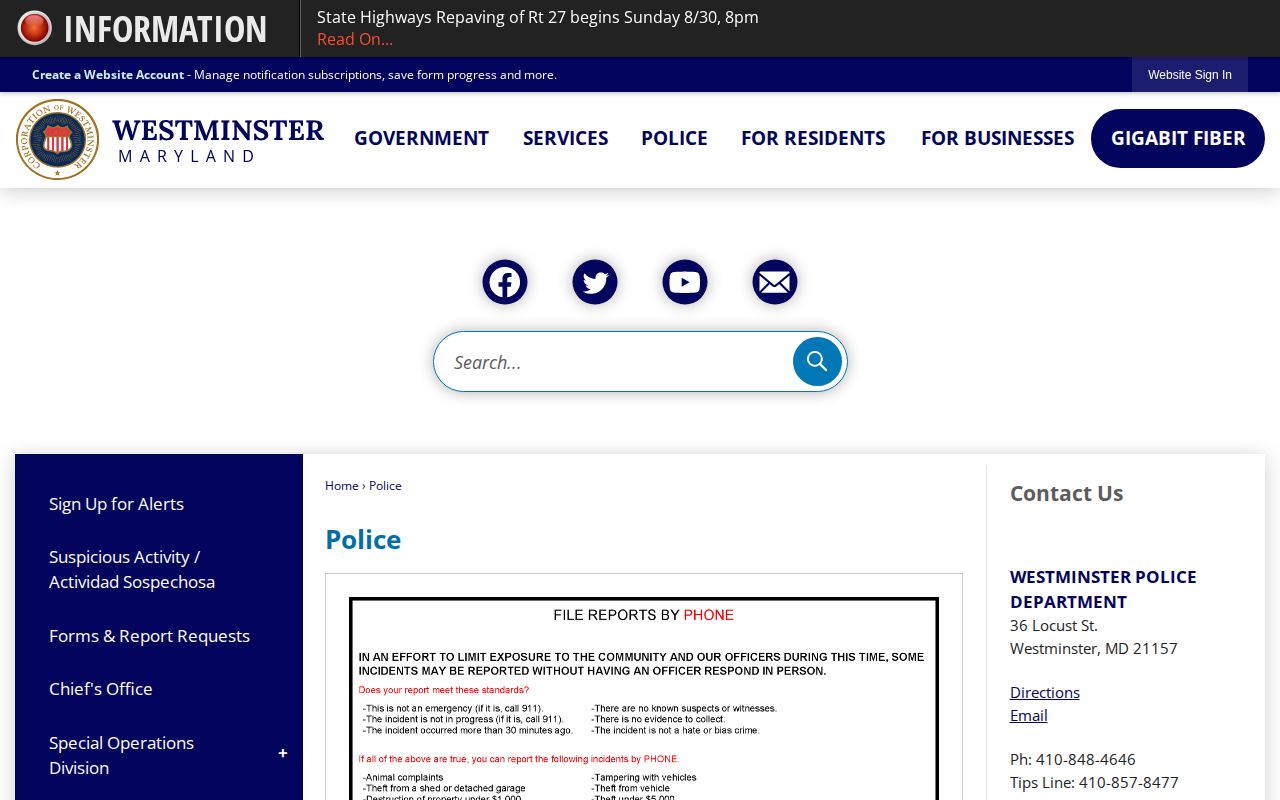Click the File Reports by Phone flyer image

tap(644, 698)
